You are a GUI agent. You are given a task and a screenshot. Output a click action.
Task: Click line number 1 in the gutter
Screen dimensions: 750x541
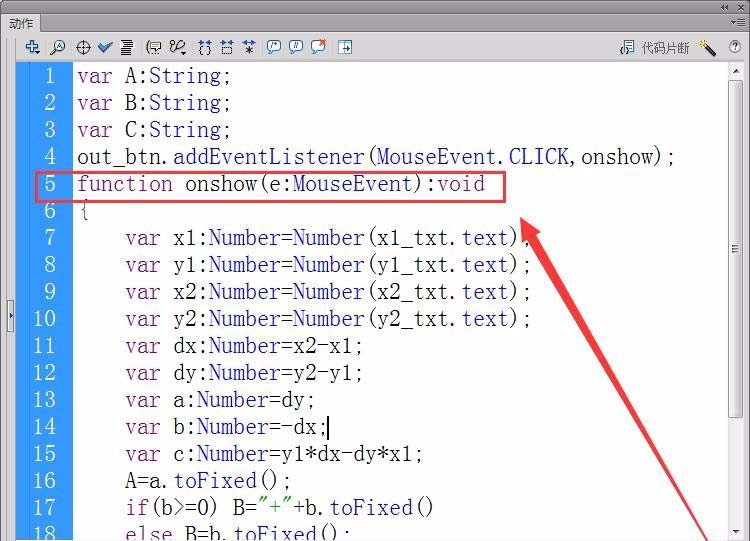click(50, 76)
